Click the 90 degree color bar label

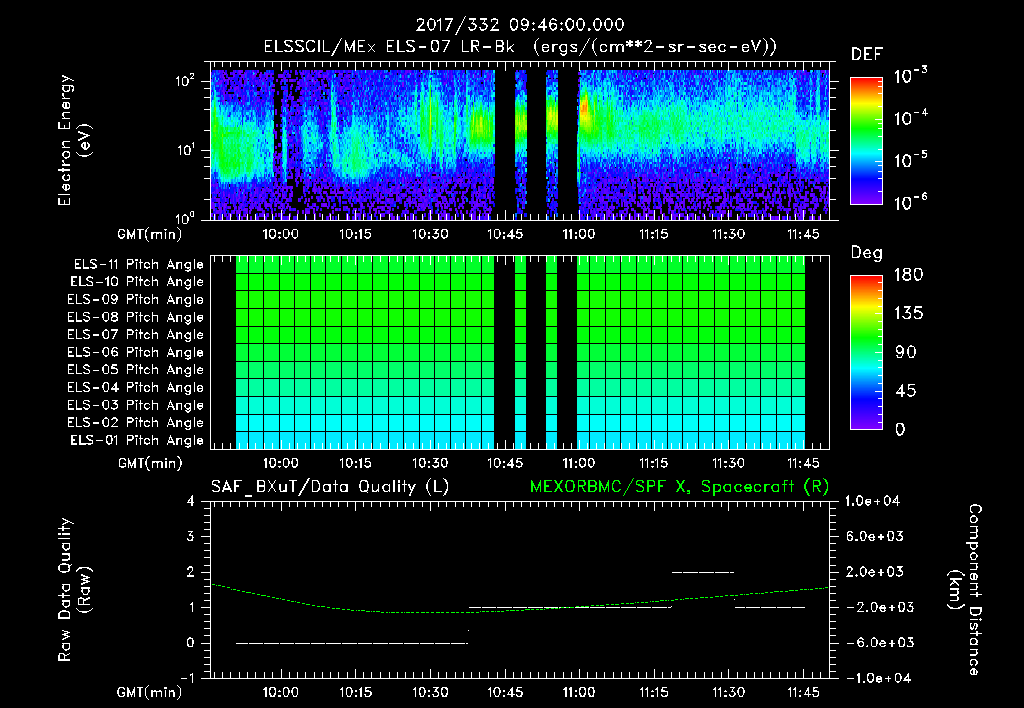pyautogui.click(x=906, y=352)
